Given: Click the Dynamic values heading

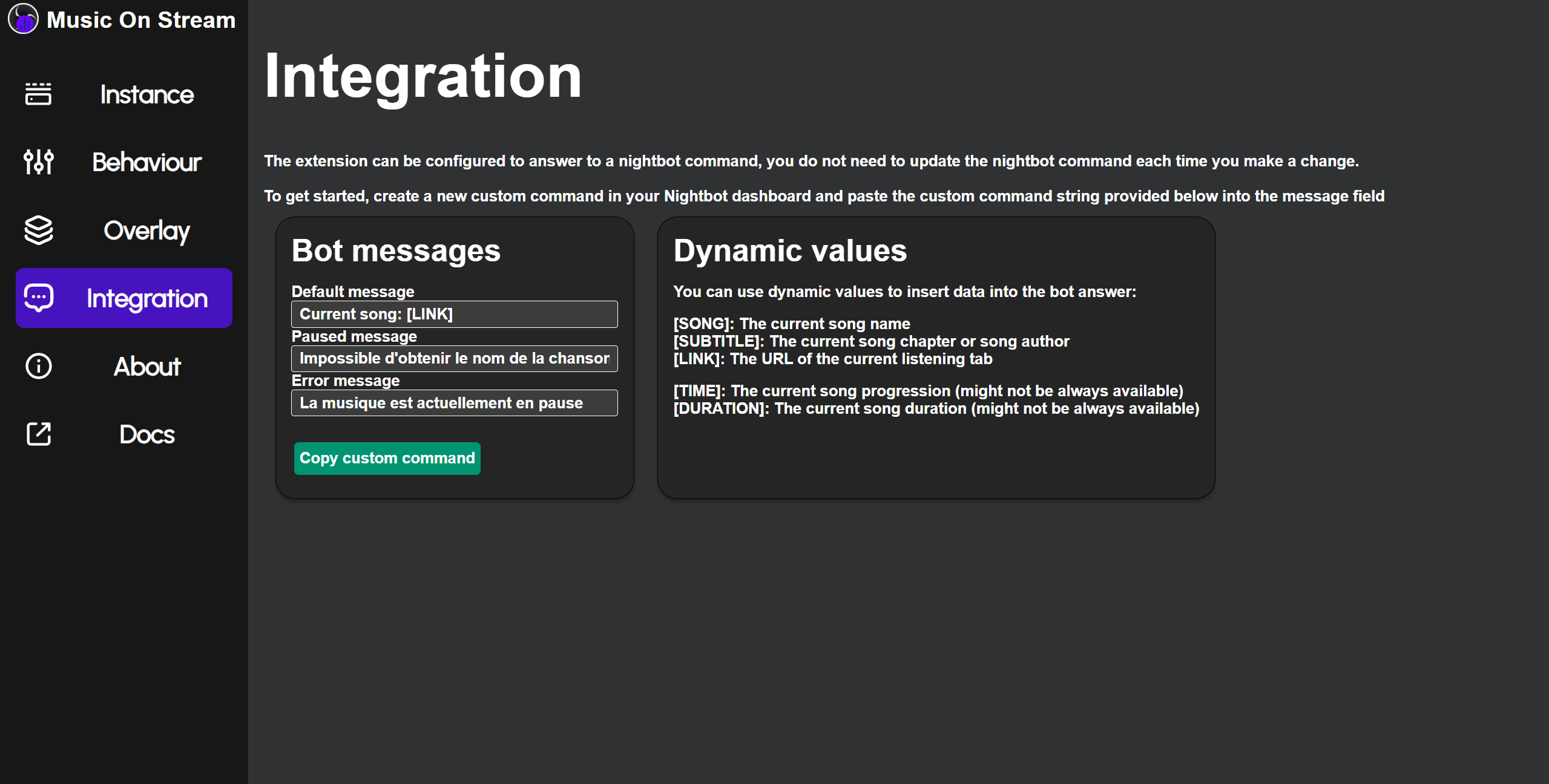Looking at the screenshot, I should [790, 250].
